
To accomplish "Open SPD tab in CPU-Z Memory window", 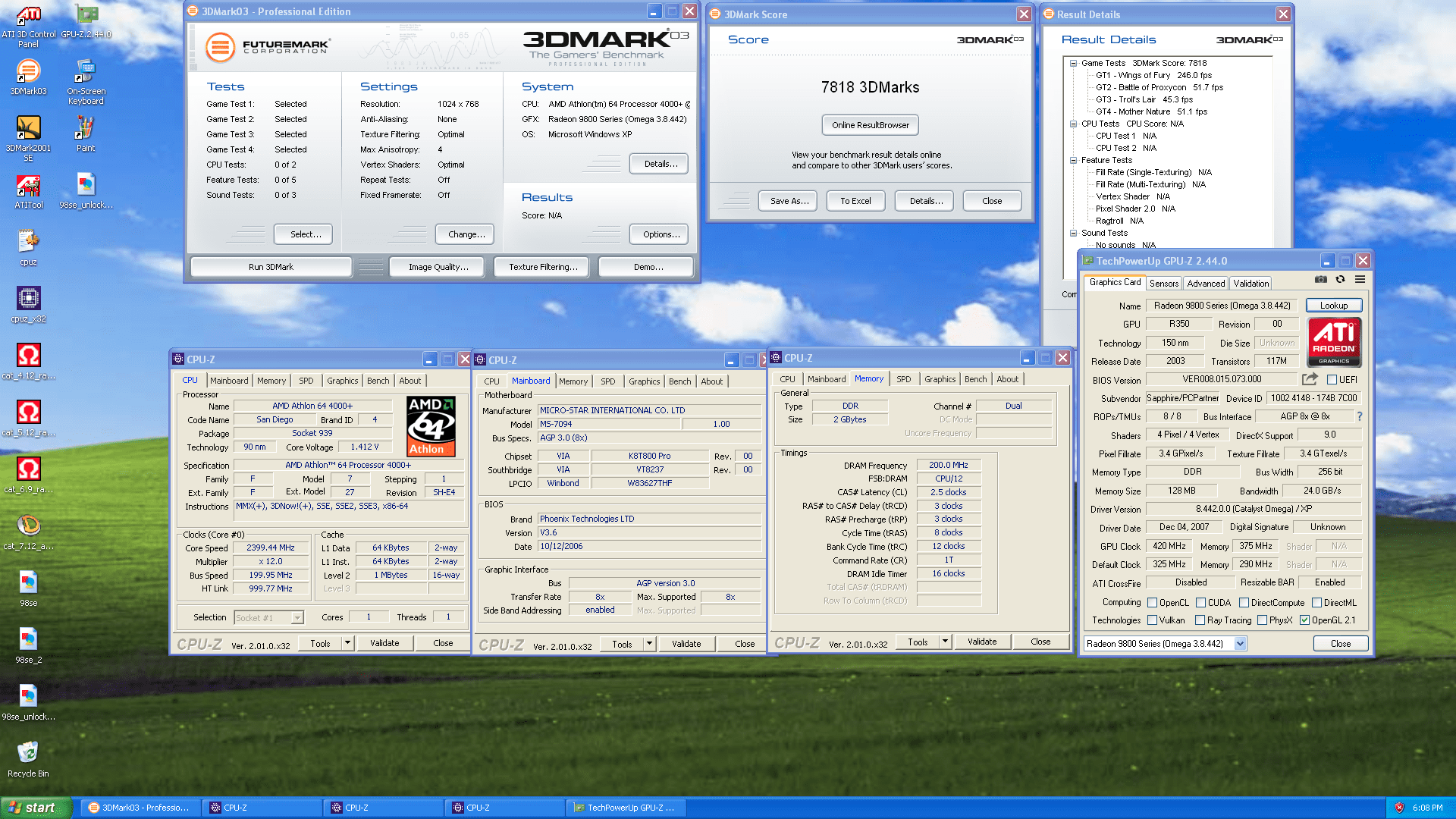I will tap(903, 379).
